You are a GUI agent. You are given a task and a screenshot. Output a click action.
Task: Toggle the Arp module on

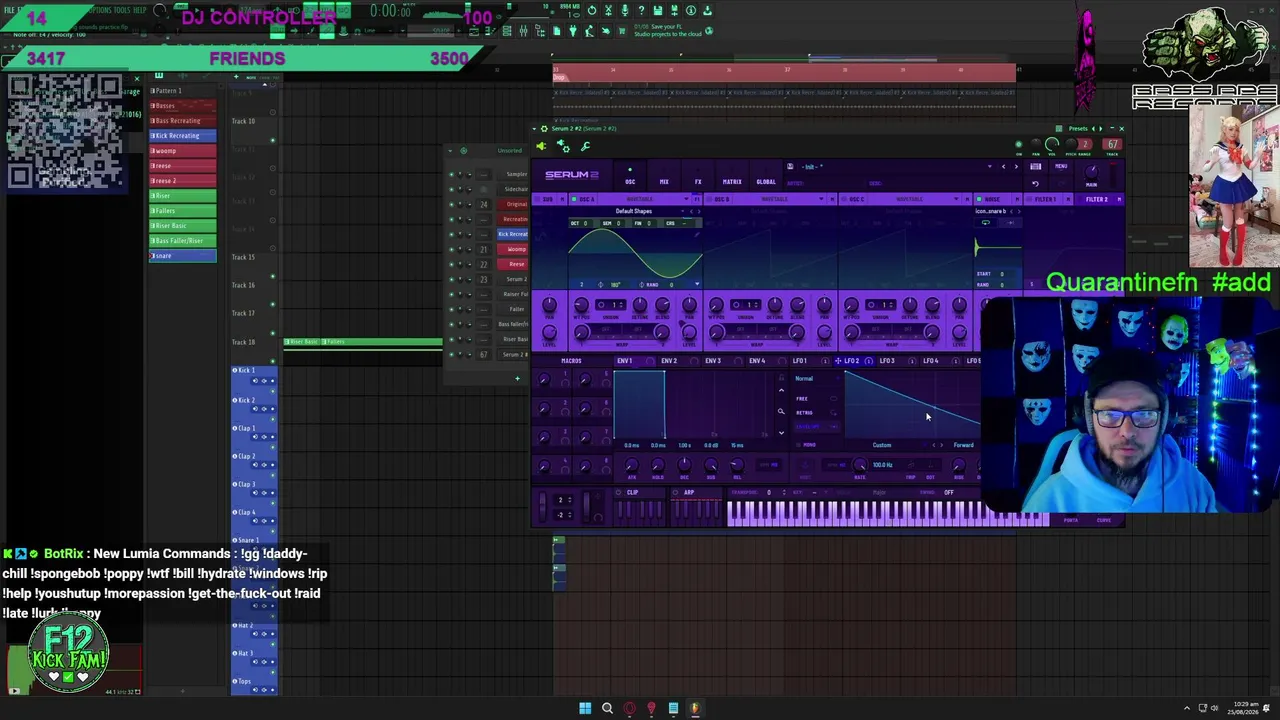675,492
